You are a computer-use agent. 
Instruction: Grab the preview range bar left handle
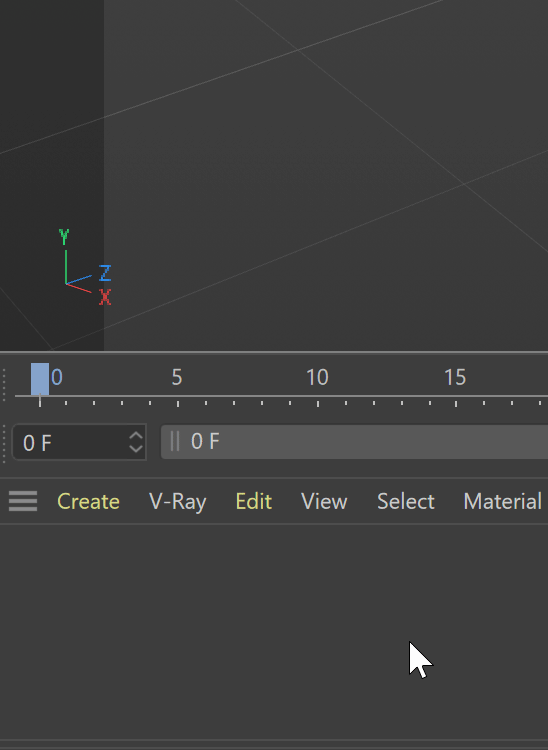click(x=175, y=441)
